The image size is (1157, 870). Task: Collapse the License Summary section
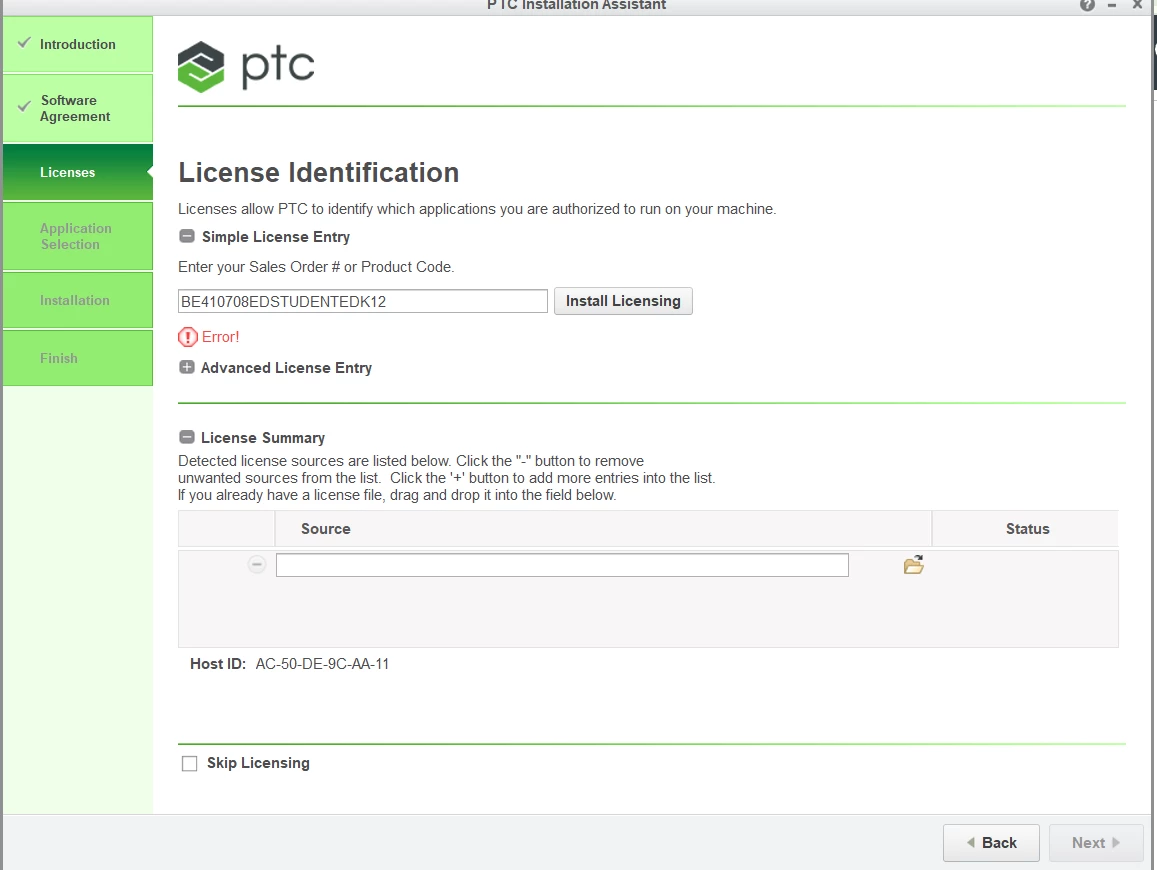[187, 438]
